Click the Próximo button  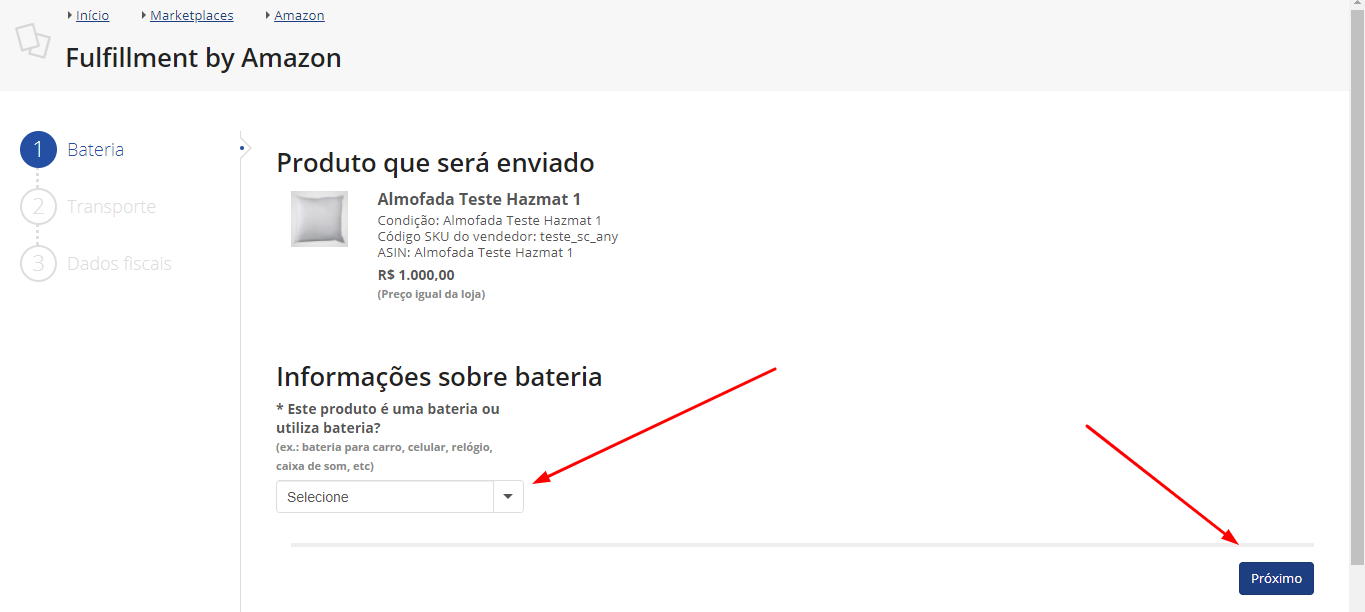[x=1276, y=578]
